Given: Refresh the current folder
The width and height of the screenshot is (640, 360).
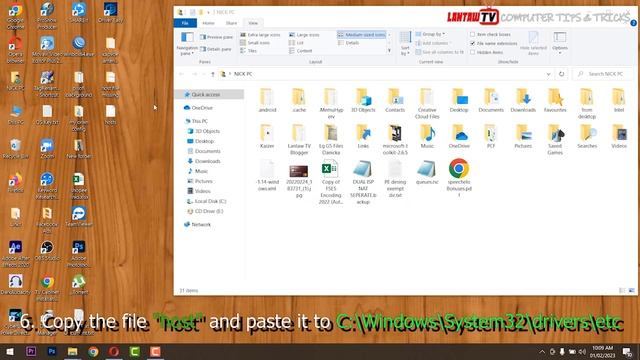Looking at the screenshot, I should tap(562, 74).
